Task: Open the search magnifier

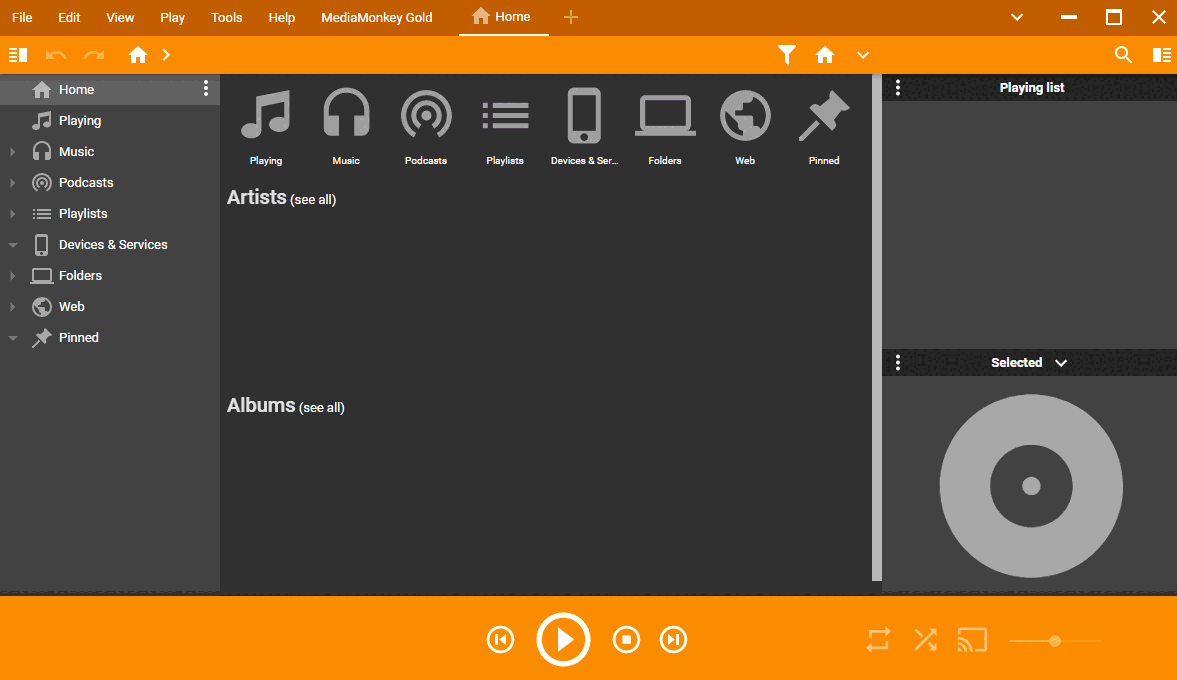Action: [1123, 55]
